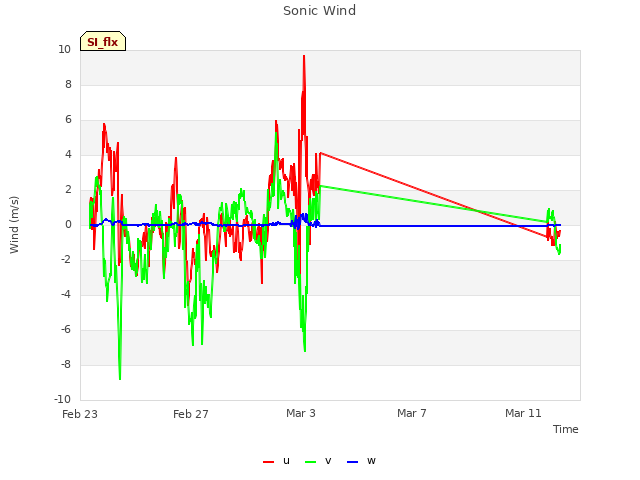The image size is (640, 480).
Task: Click the y-axis label -6
Action: [66, 330]
